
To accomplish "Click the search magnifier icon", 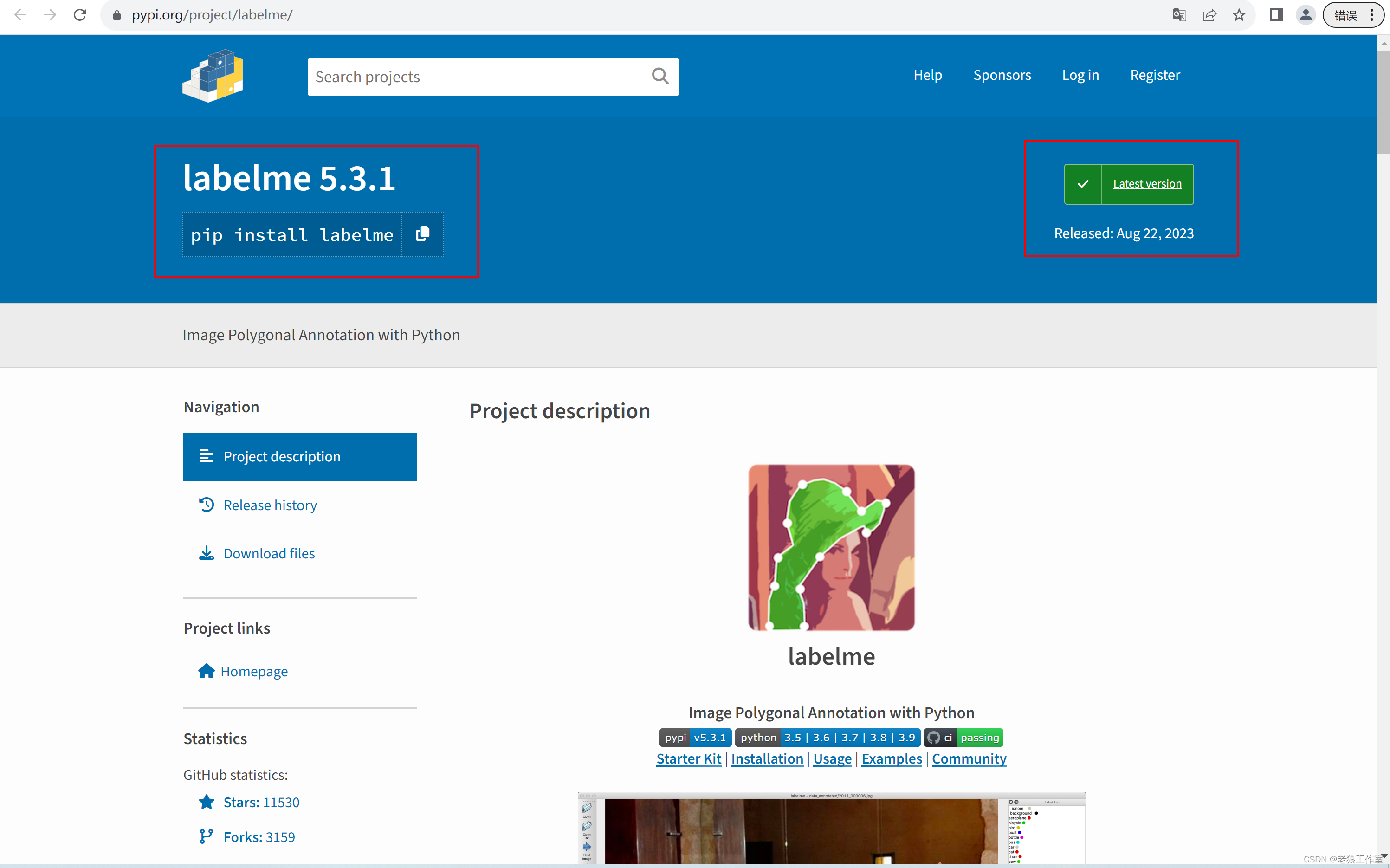I will pyautogui.click(x=660, y=76).
